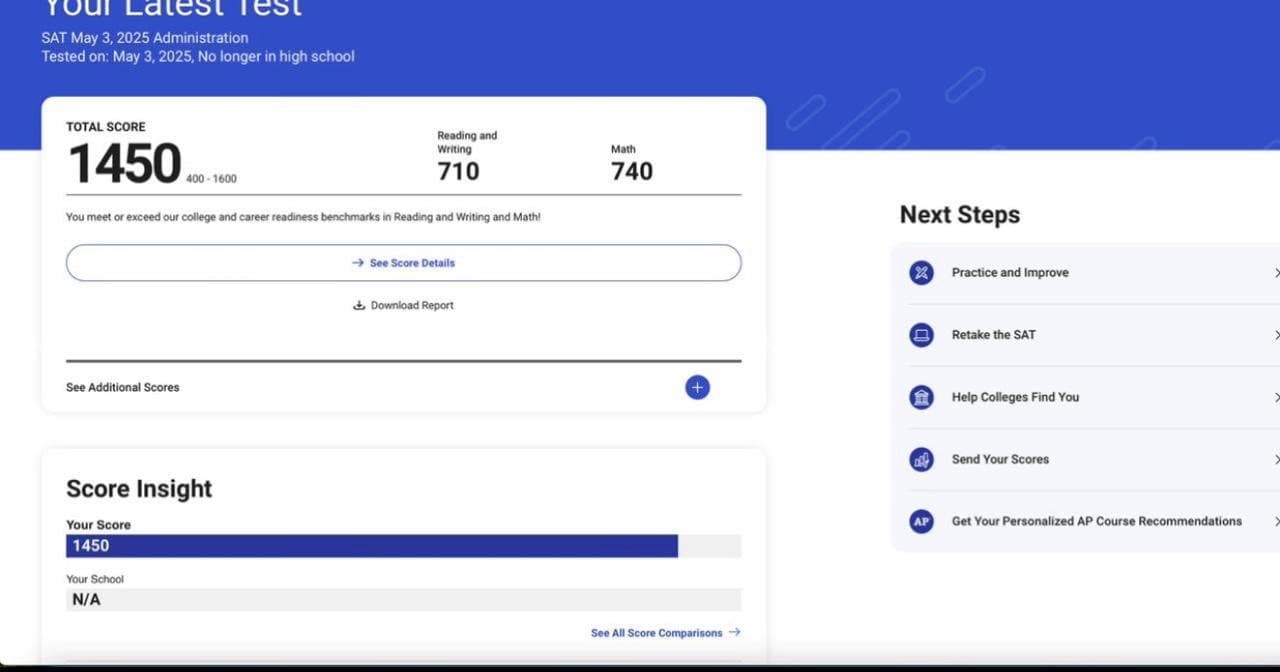Viewport: 1280px width, 672px height.
Task: Click the AP badge icon
Action: coord(921,521)
